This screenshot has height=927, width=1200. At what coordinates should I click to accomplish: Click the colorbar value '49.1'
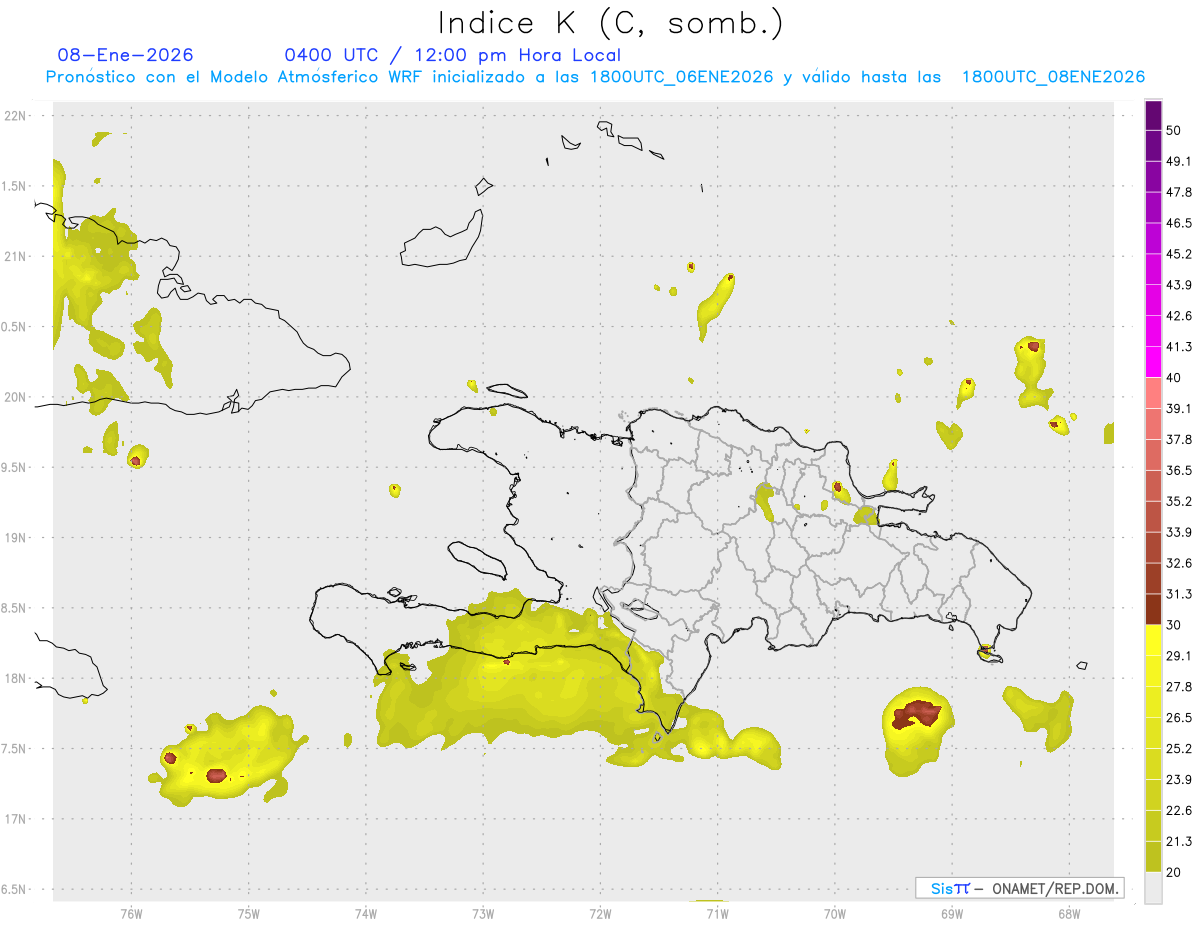point(1179,161)
